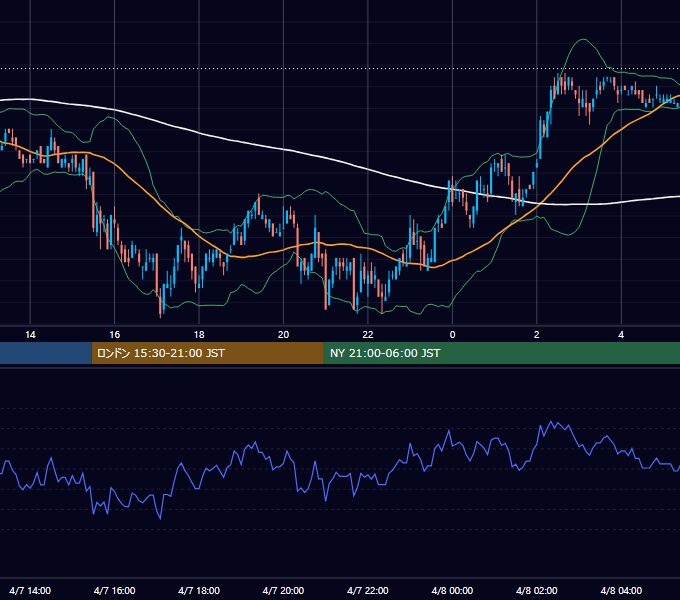Click the 4/7 16:00 date label
The image size is (680, 600).
click(x=114, y=590)
